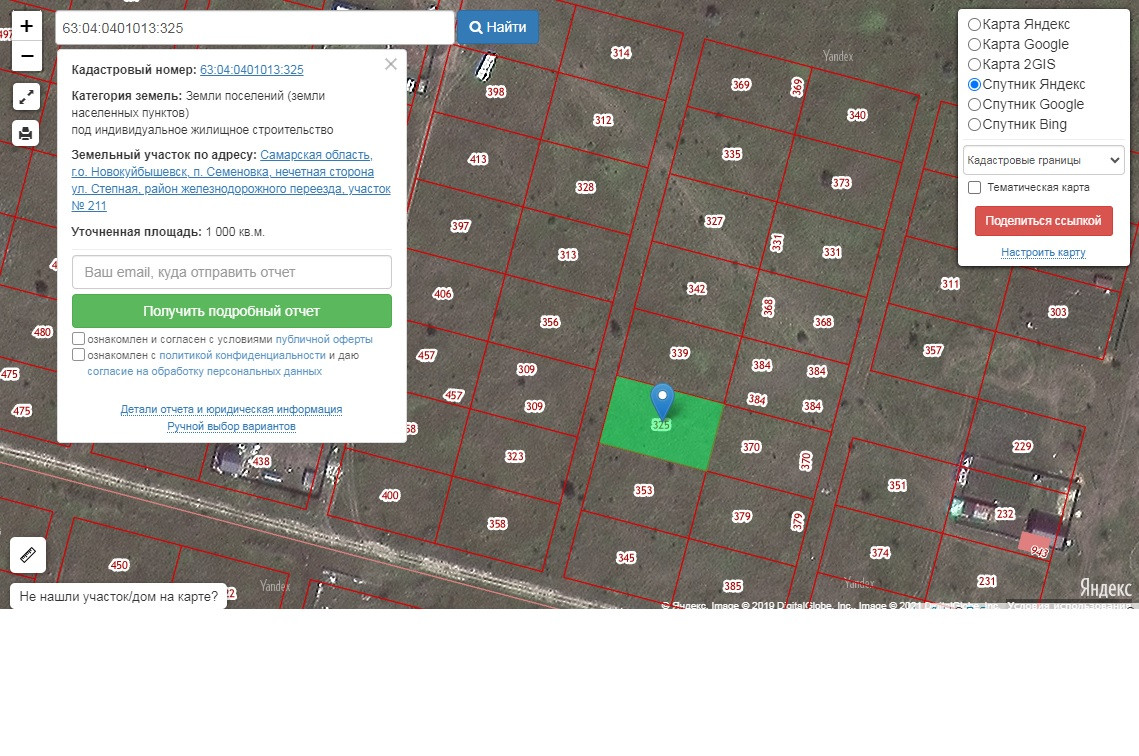Open Настроить карту link
Viewport: 1139px width, 756px height.
[x=1043, y=253]
